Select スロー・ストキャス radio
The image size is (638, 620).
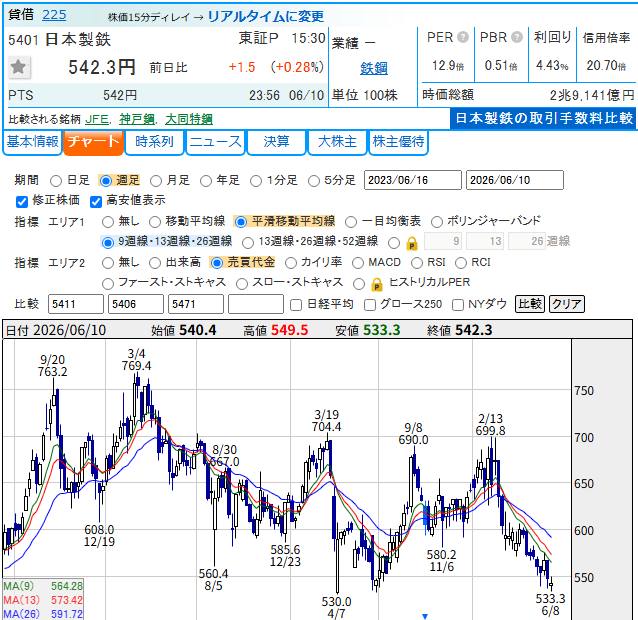242,284
